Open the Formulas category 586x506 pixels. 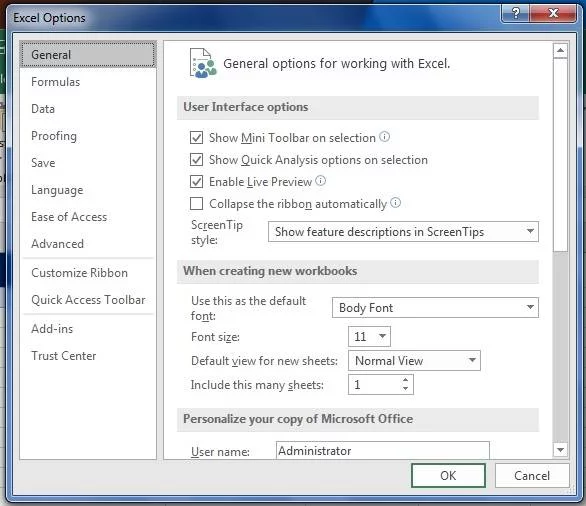pos(88,82)
